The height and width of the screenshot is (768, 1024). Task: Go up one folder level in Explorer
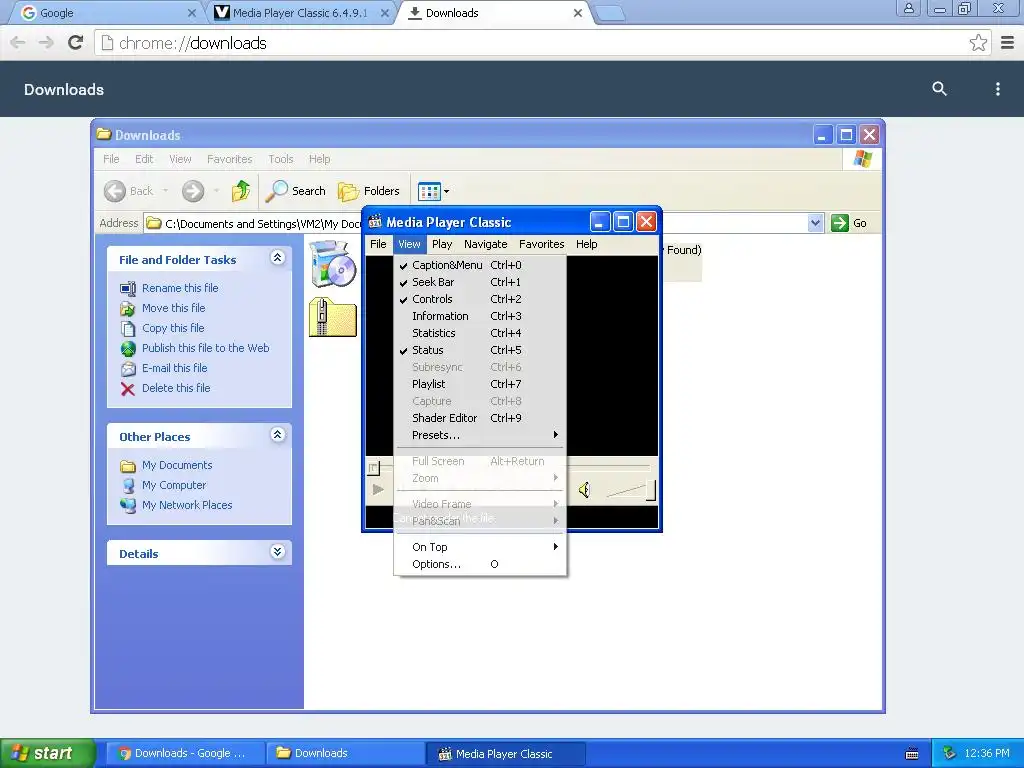click(x=240, y=191)
